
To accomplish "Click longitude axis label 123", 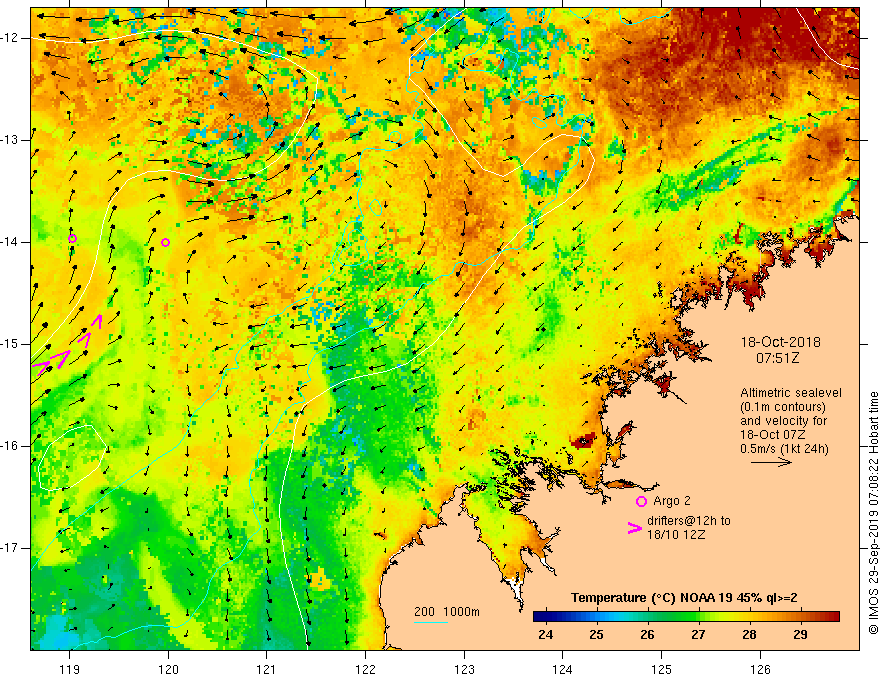I will 464,669.
